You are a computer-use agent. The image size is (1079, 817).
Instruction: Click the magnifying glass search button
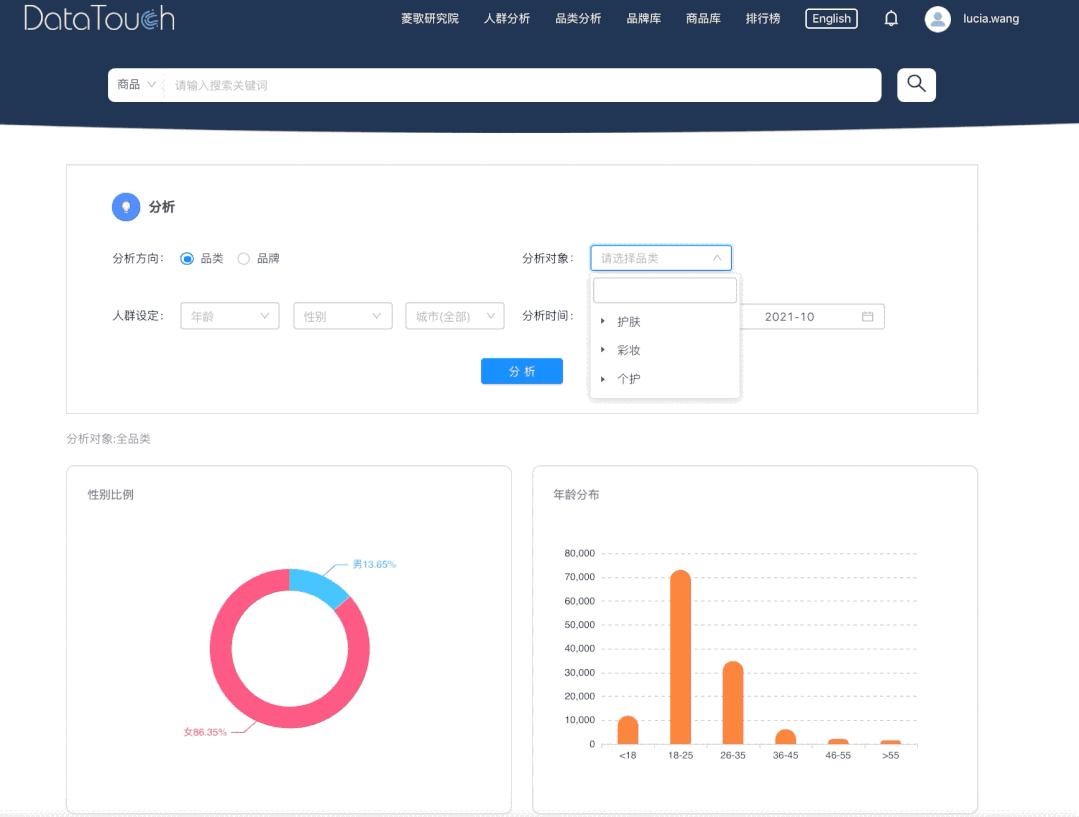coord(916,85)
